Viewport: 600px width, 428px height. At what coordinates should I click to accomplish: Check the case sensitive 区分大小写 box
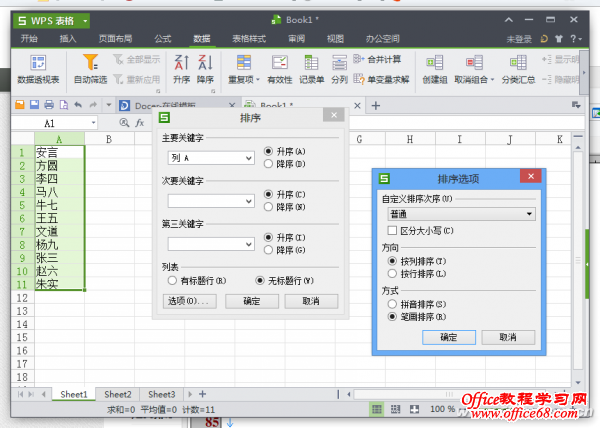point(392,231)
